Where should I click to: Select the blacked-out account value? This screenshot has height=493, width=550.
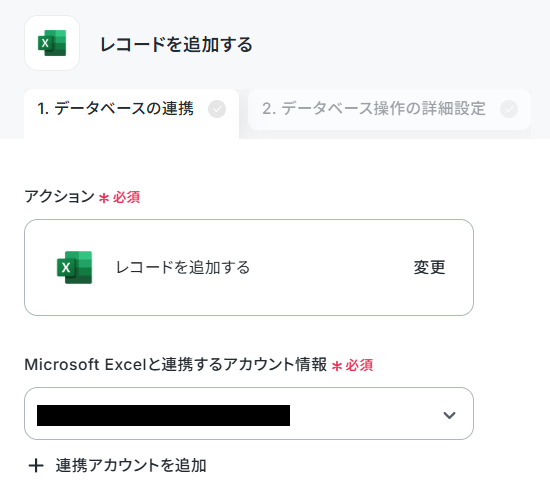click(x=163, y=415)
